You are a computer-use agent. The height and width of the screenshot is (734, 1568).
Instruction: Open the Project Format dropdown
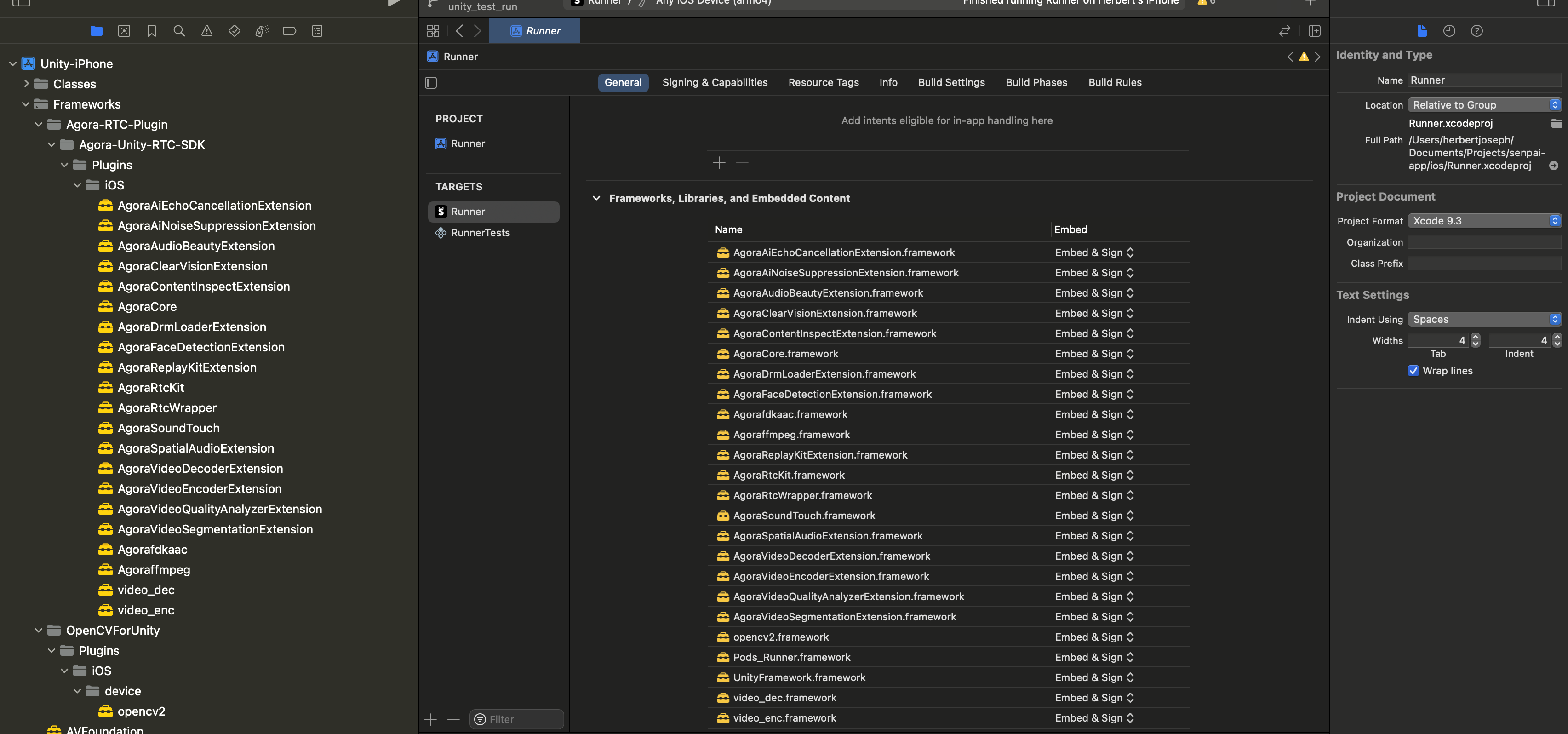tap(1484, 221)
